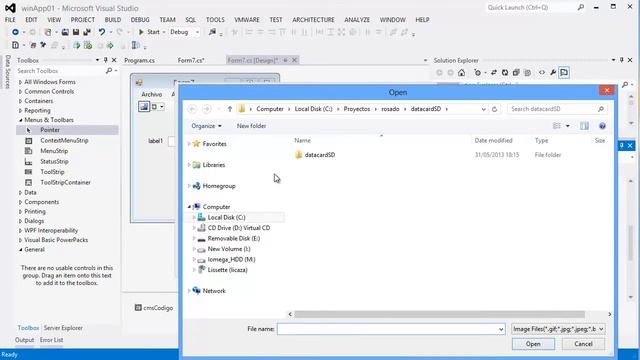
Task: Click the Save All toolbar icon
Action: [87, 32]
